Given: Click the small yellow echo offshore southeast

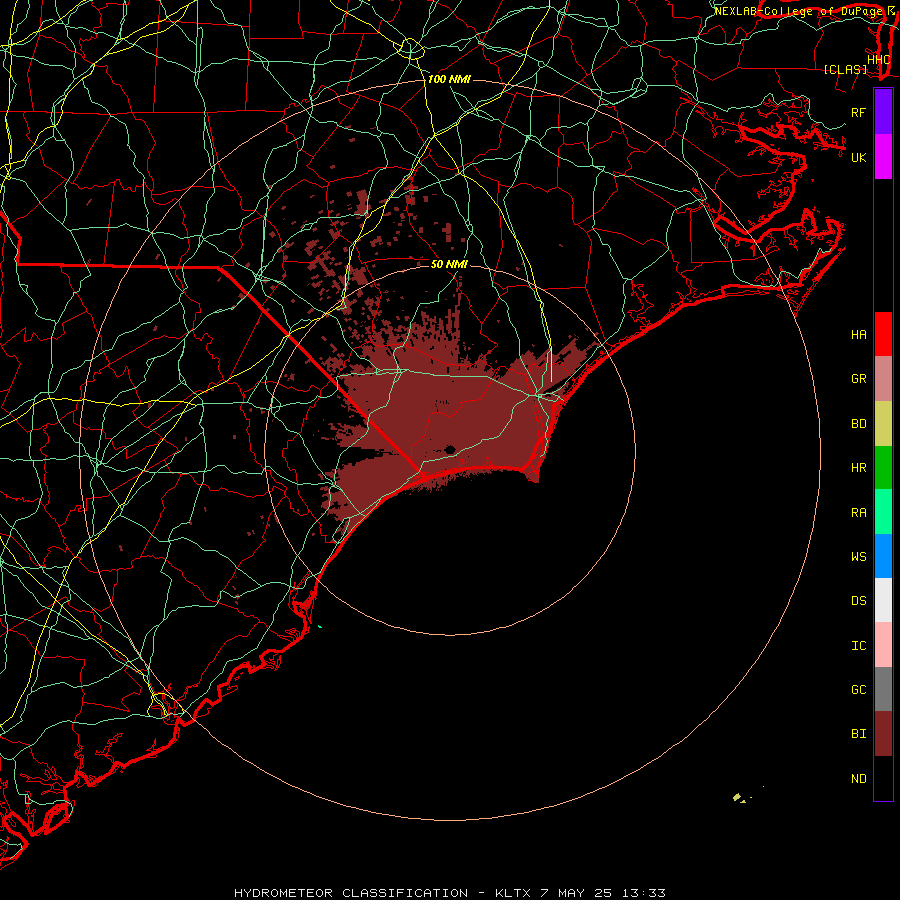Looking at the screenshot, I should tap(739, 797).
